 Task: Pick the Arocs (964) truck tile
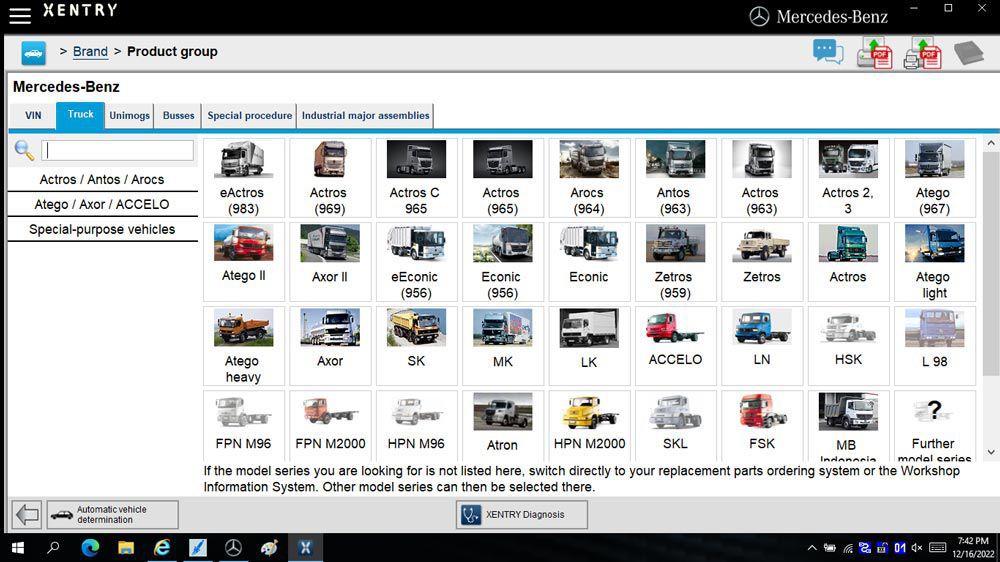[589, 178]
